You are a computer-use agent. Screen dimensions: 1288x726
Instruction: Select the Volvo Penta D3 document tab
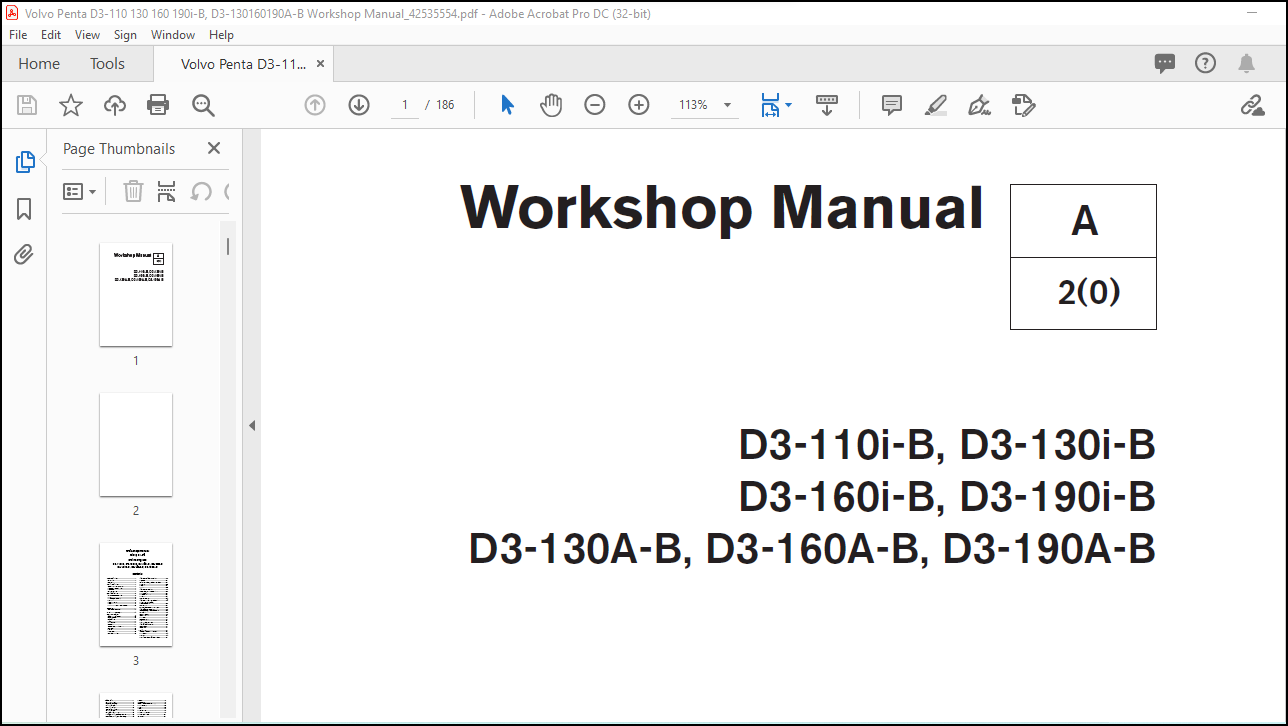pos(243,63)
